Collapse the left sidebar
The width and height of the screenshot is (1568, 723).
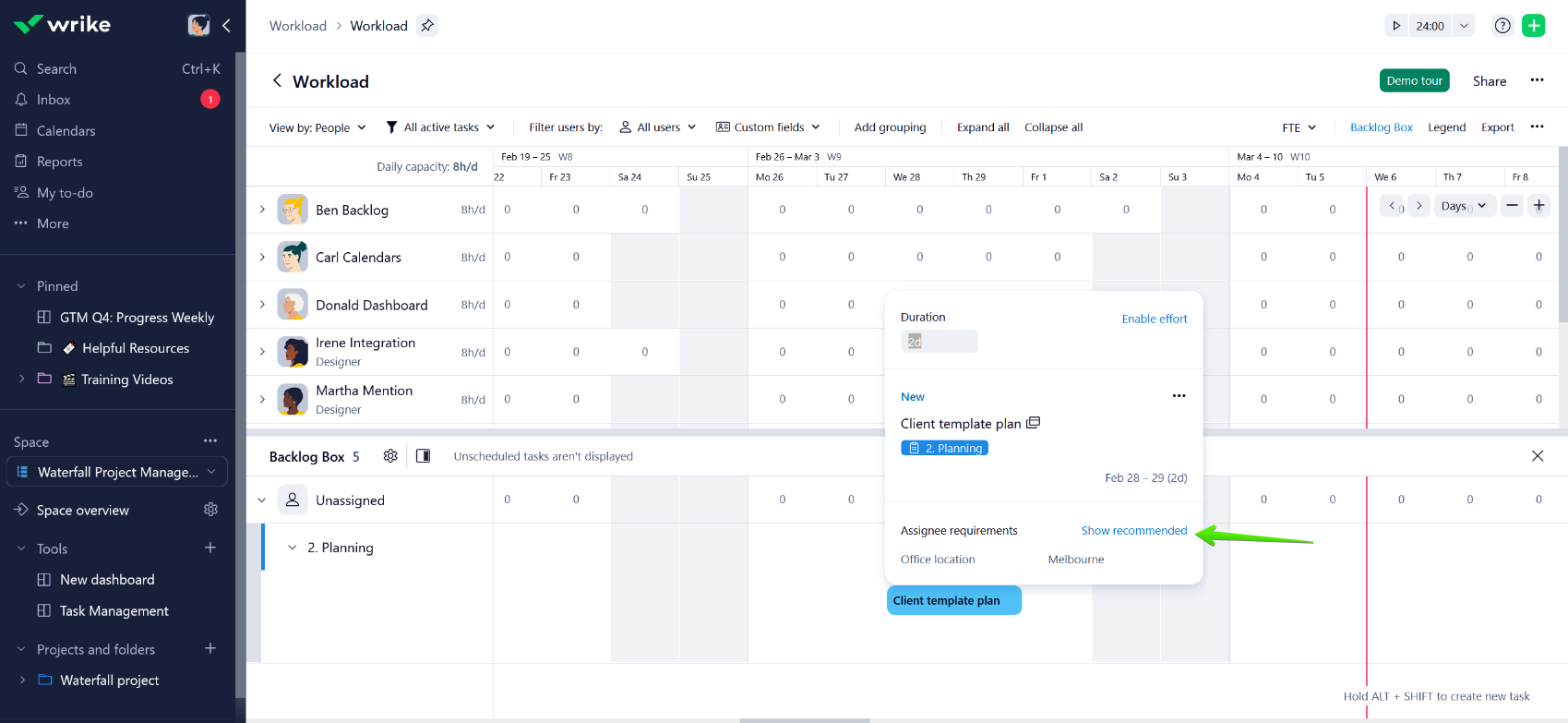[226, 25]
